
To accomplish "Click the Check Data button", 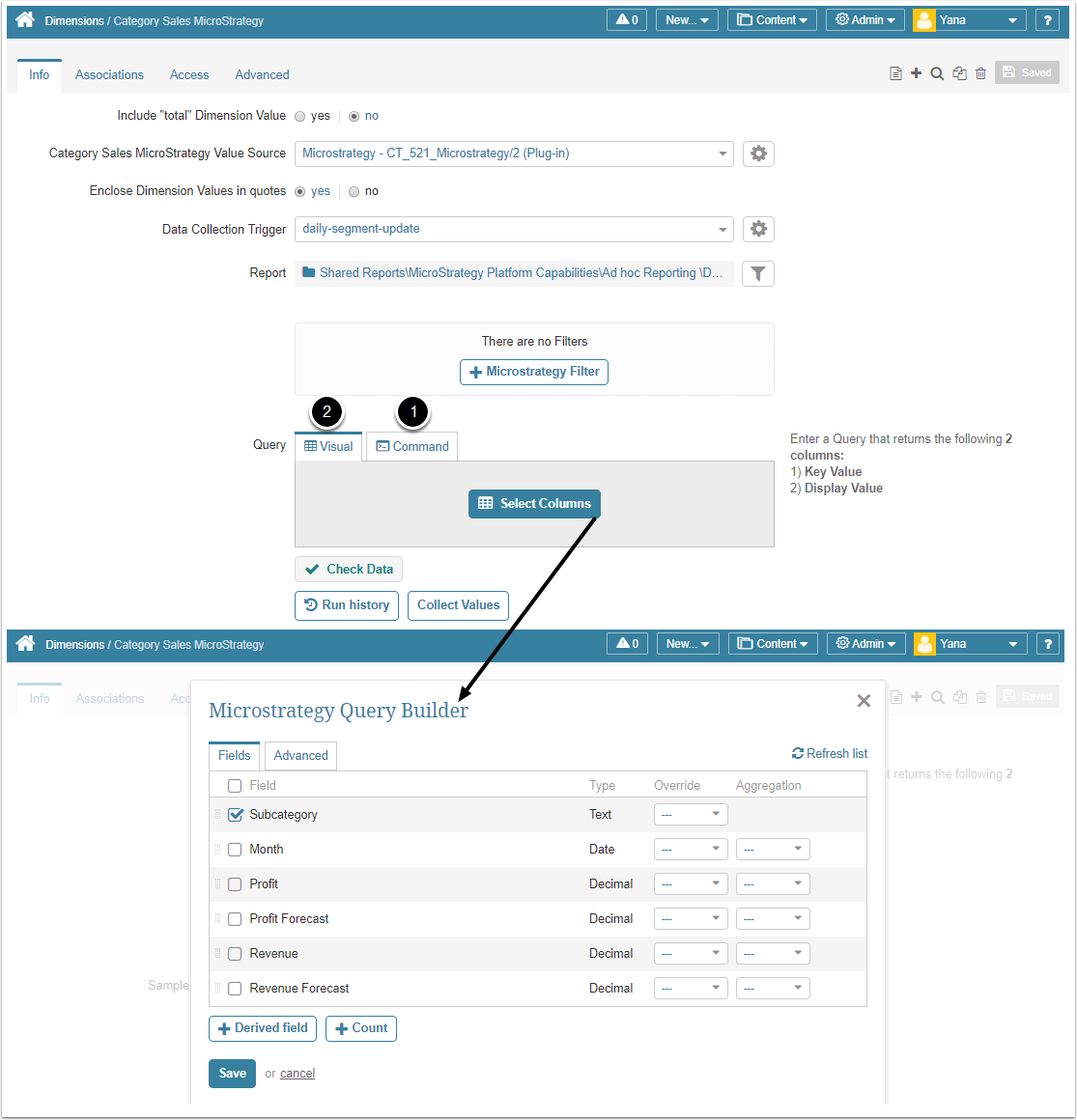I will click(349, 570).
